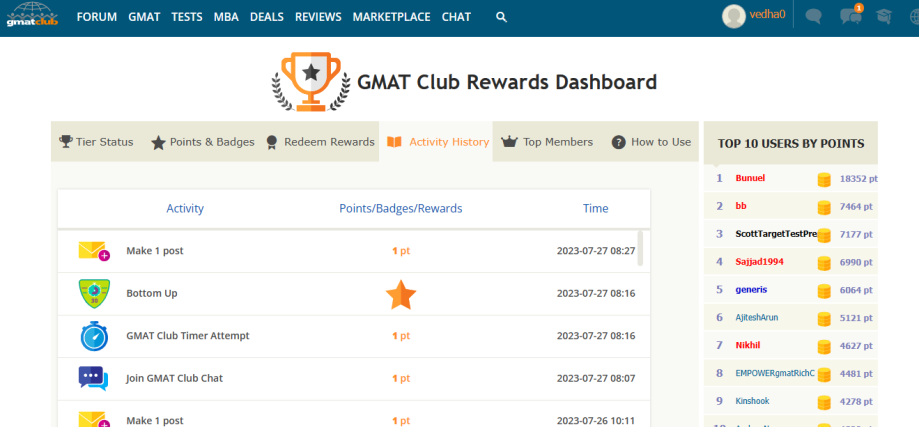919x427 pixels.
Task: Click the How to Use question icon
Action: click(618, 142)
